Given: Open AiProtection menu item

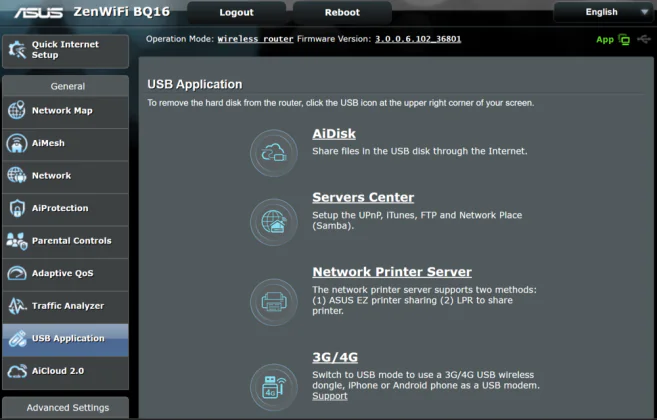Looking at the screenshot, I should 65,208.
